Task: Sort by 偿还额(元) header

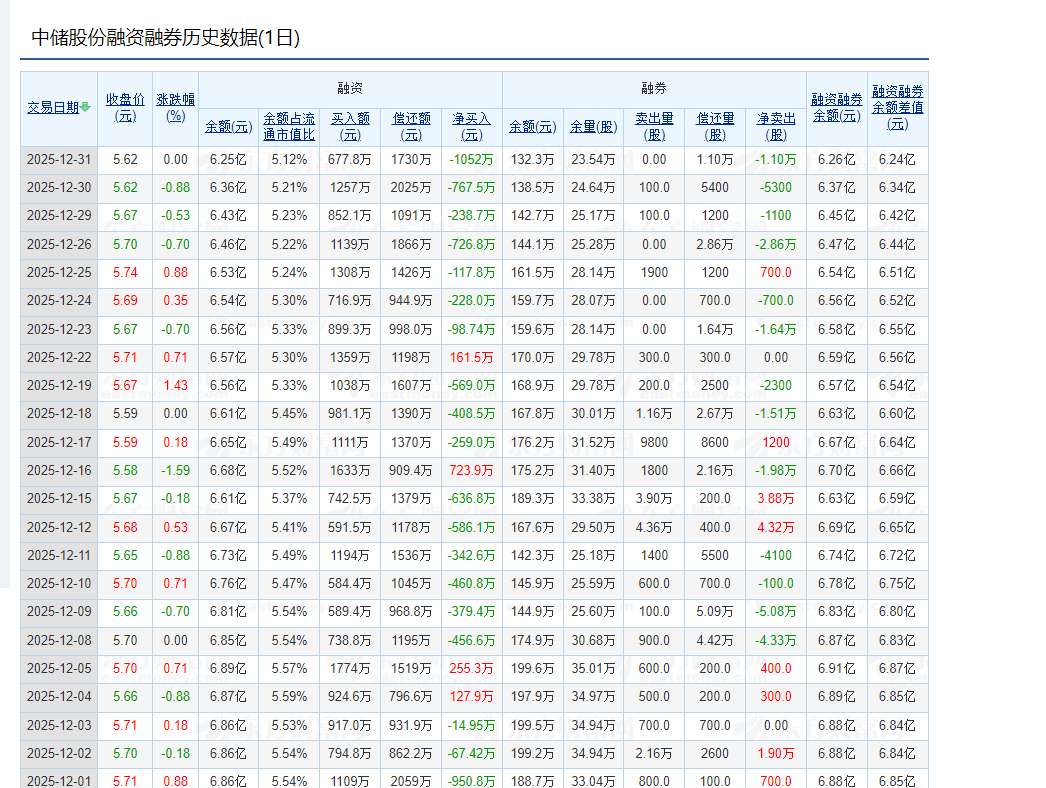Action: click(x=411, y=127)
